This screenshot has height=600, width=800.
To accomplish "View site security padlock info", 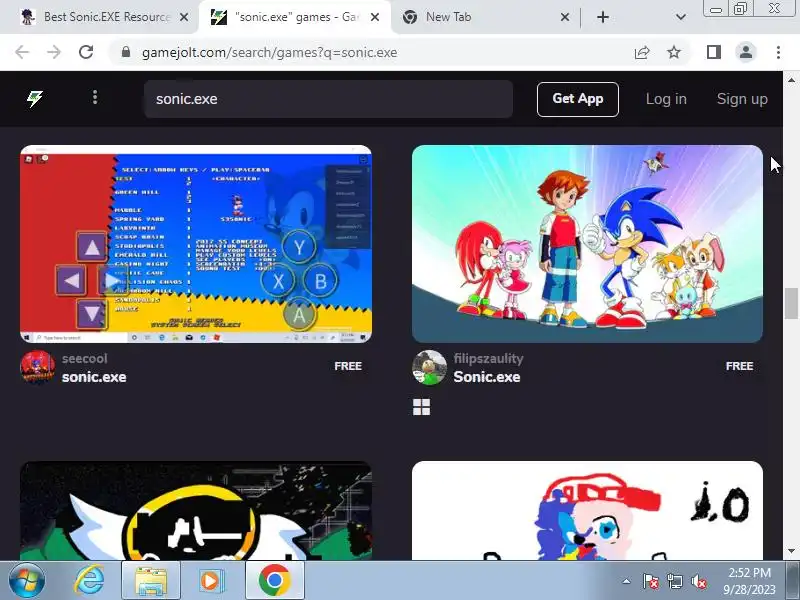I will click(126, 52).
